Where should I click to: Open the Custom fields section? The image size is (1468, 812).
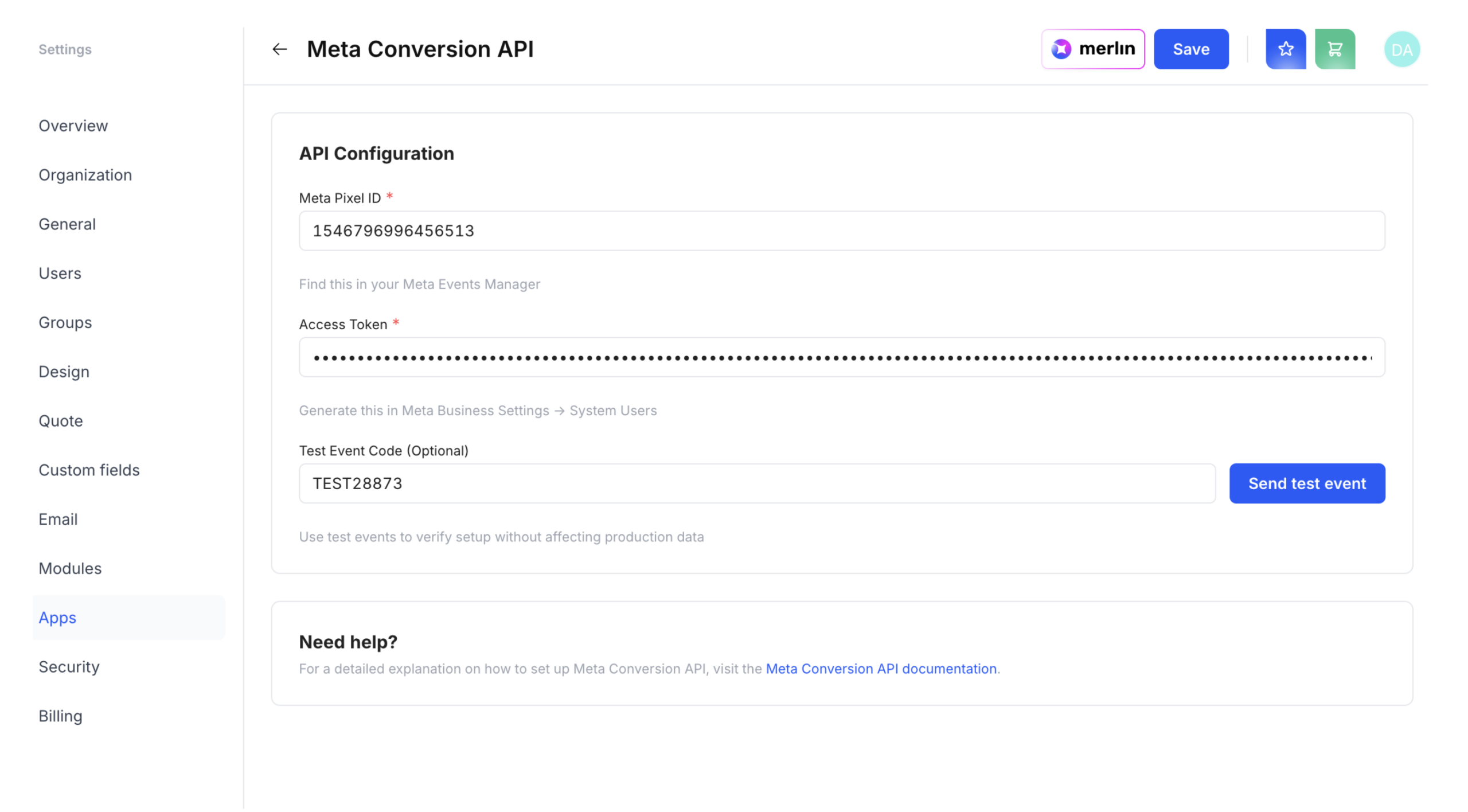pos(89,470)
